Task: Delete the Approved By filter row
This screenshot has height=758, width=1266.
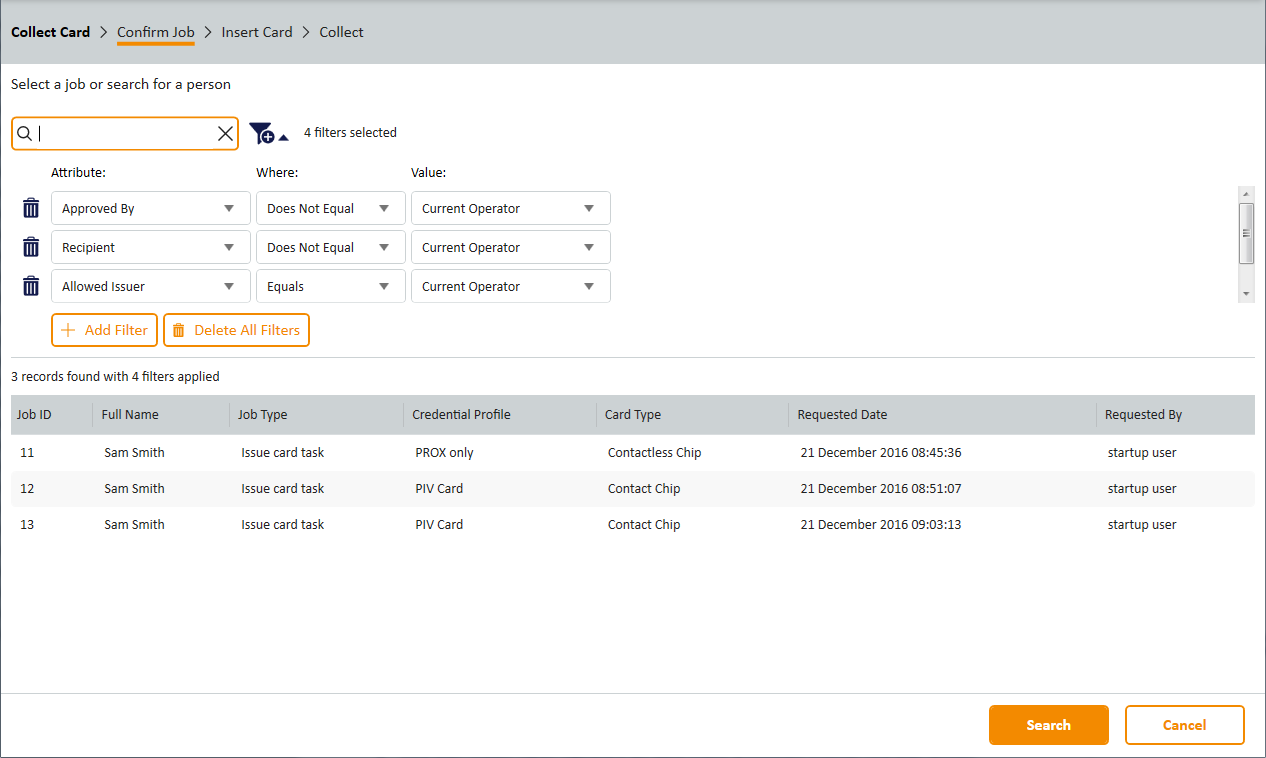Action: tap(31, 209)
